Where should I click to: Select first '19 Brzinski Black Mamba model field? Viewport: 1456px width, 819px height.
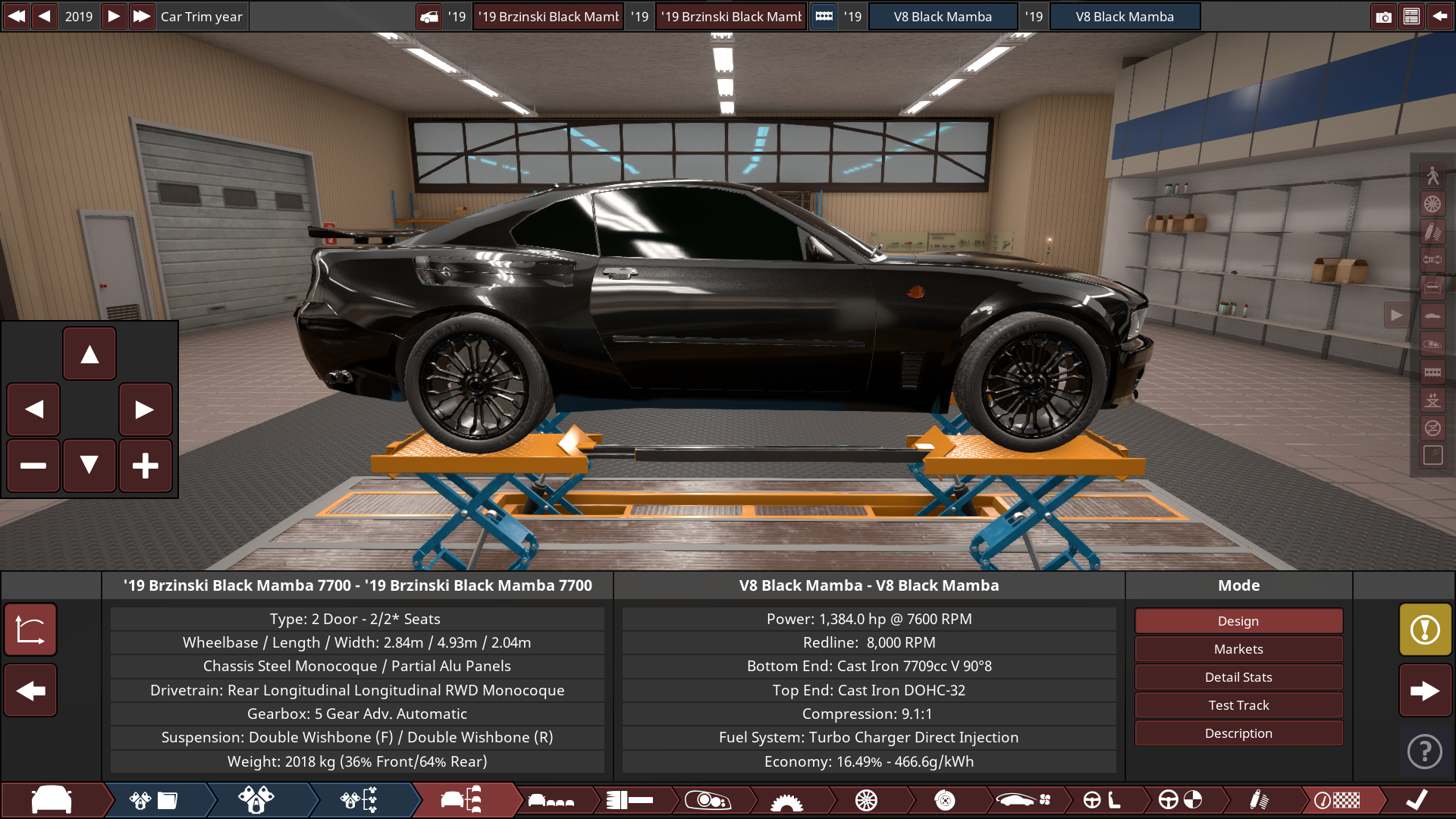click(x=548, y=17)
